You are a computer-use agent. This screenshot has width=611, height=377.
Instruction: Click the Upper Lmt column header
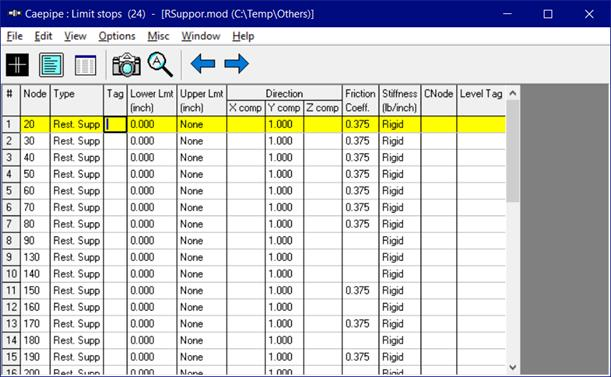click(x=201, y=100)
